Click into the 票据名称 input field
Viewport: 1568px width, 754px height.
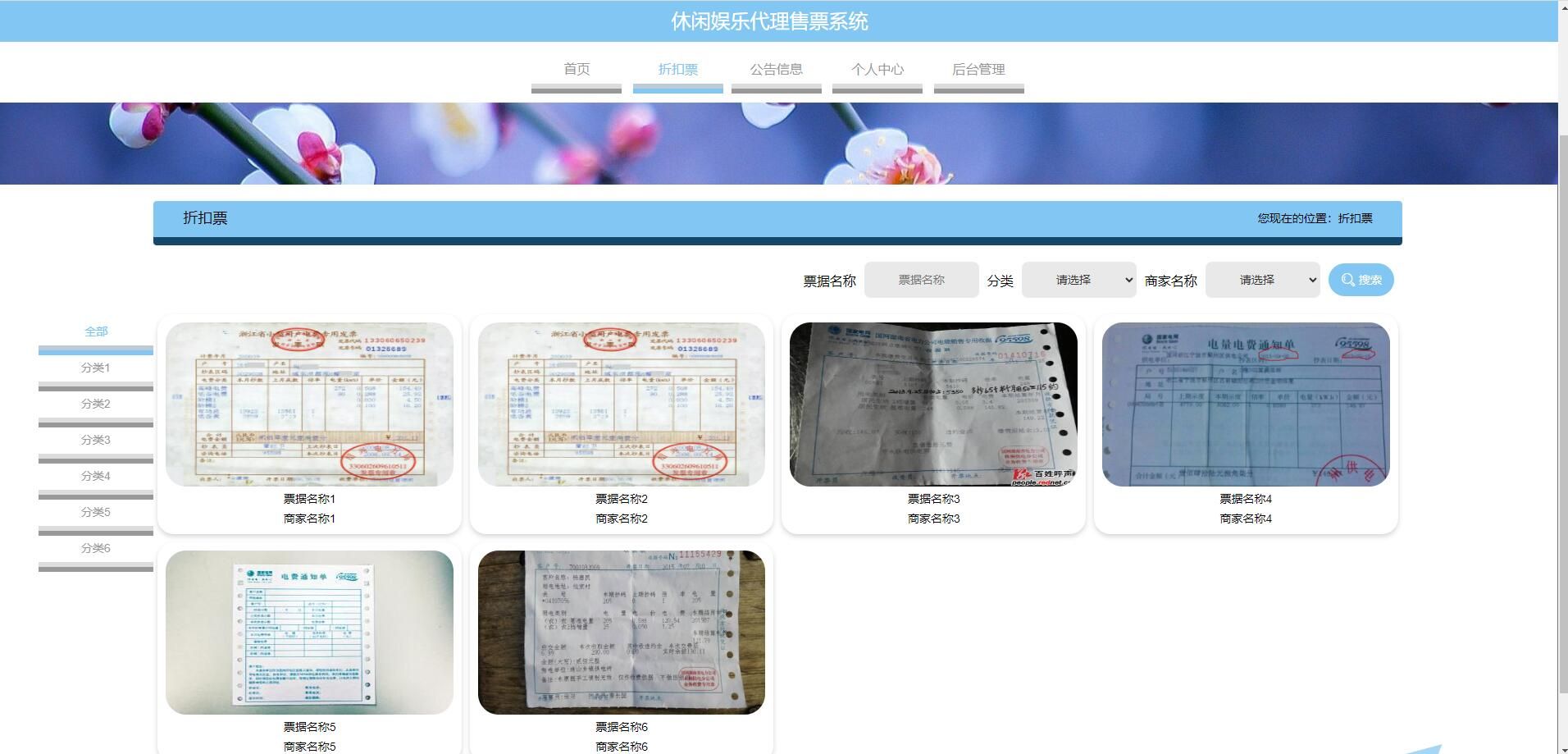(921, 280)
